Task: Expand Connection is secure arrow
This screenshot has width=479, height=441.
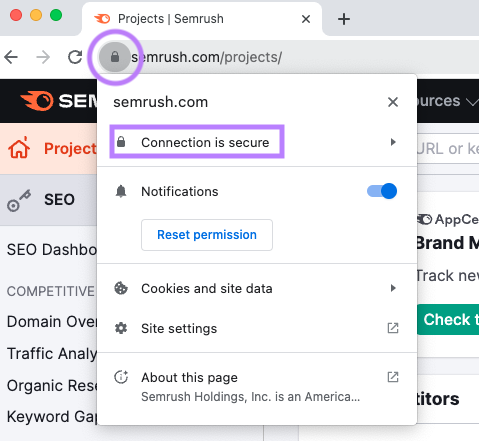Action: pos(393,142)
